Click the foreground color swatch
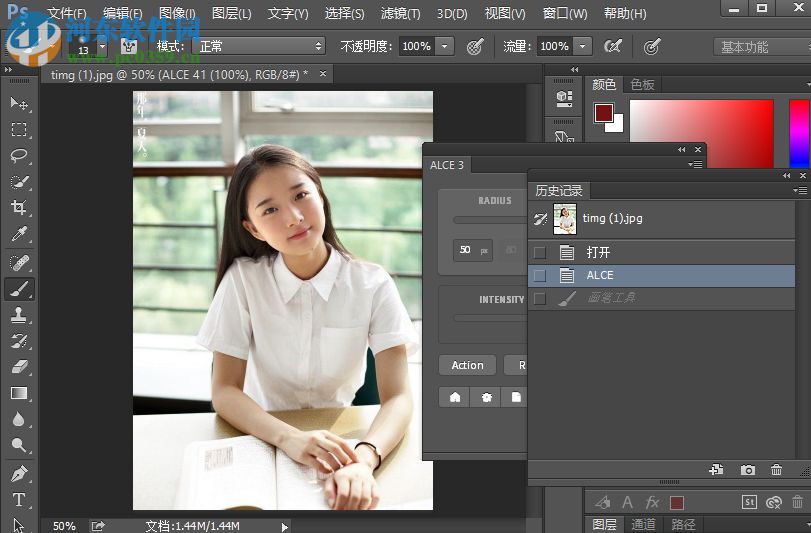 [604, 113]
